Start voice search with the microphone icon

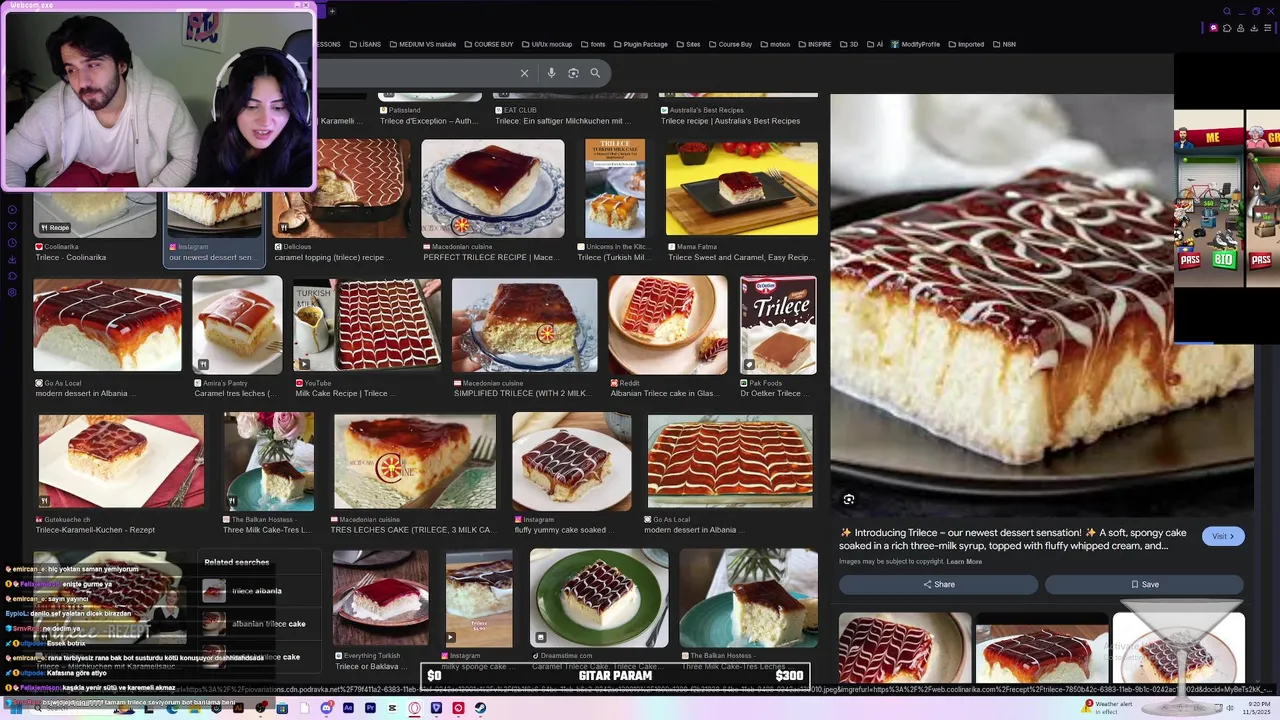tap(551, 73)
